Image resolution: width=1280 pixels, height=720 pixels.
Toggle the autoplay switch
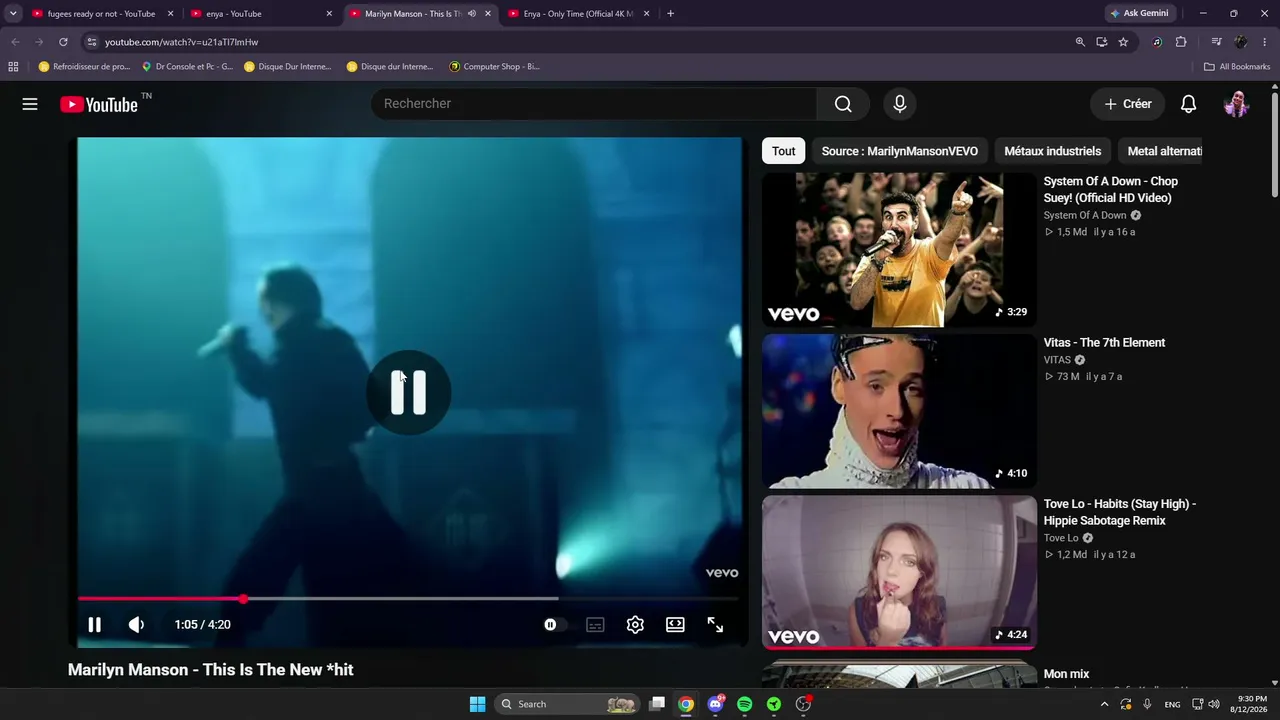point(553,625)
